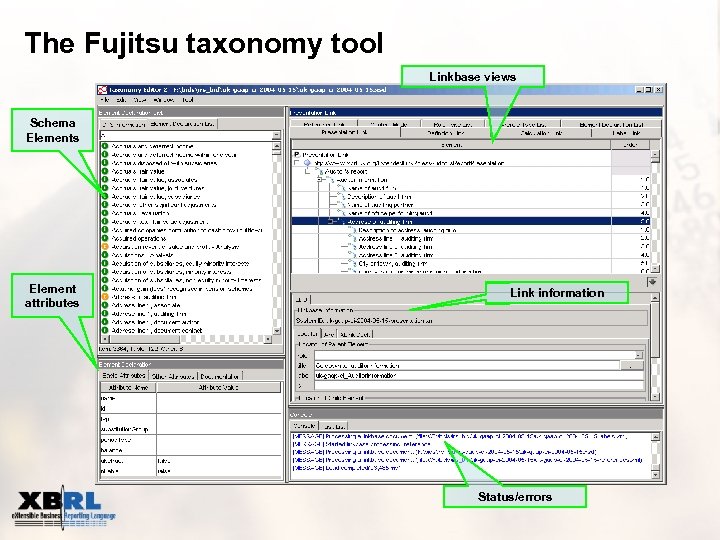This screenshot has width=720, height=540.
Task: Select the Presentation Link tab
Action: coord(345,132)
